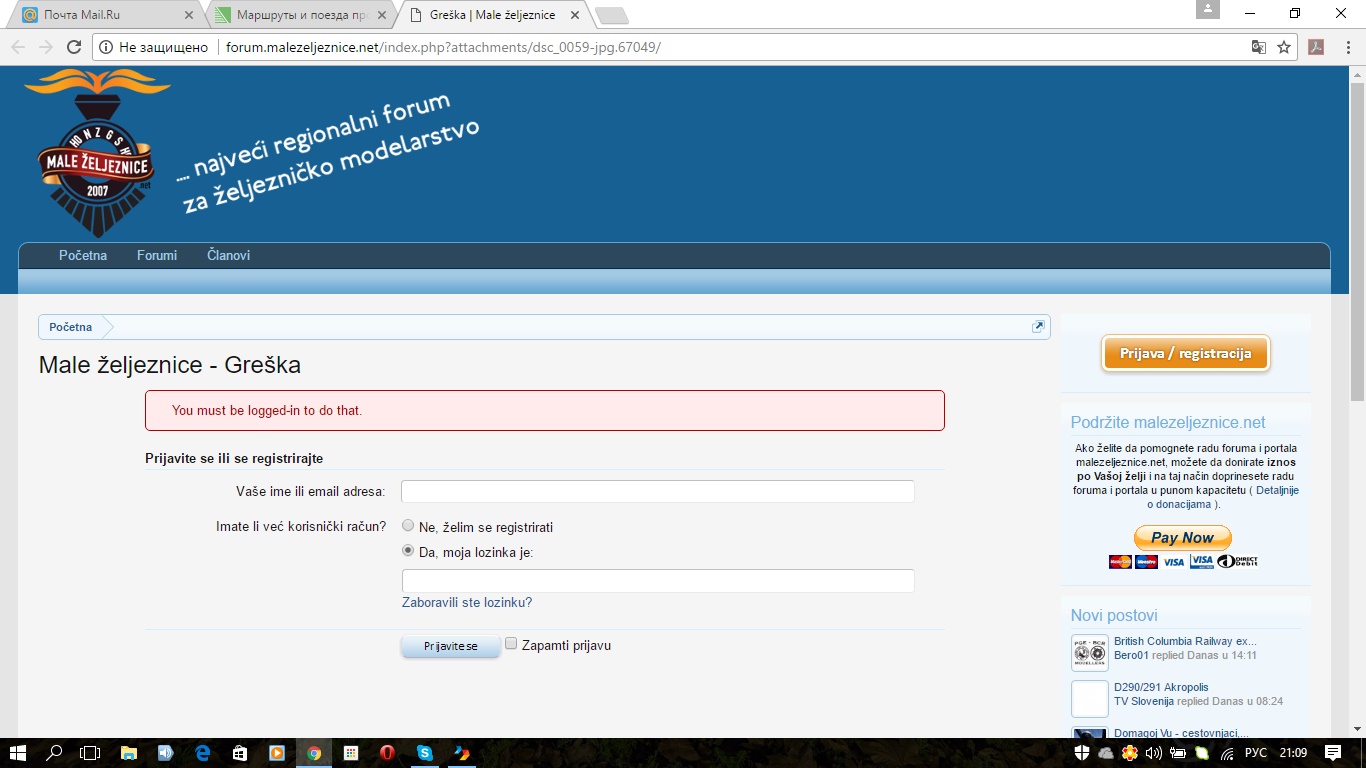
Task: Launch Skype from the taskbar
Action: (425, 753)
